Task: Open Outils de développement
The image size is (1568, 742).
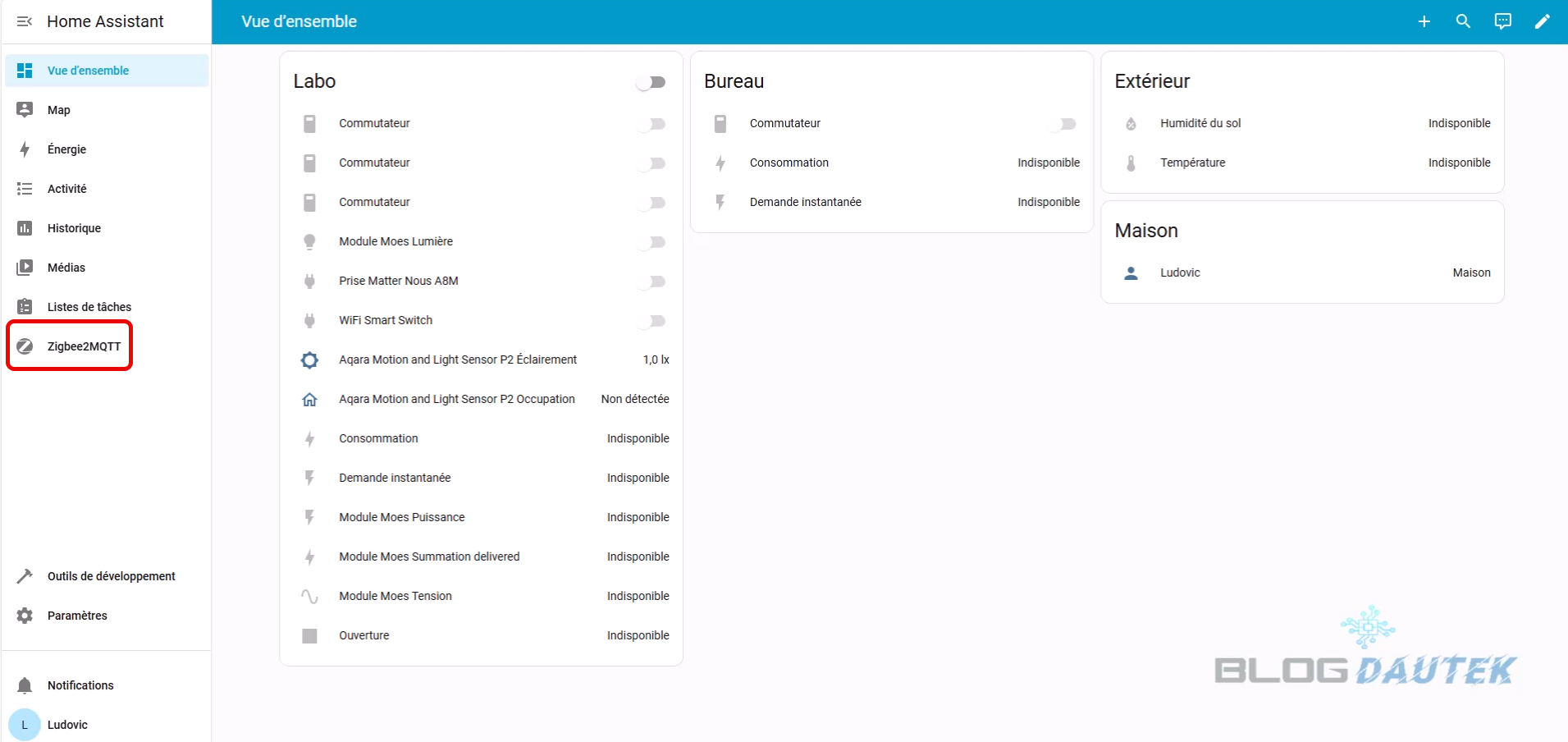Action: (111, 576)
